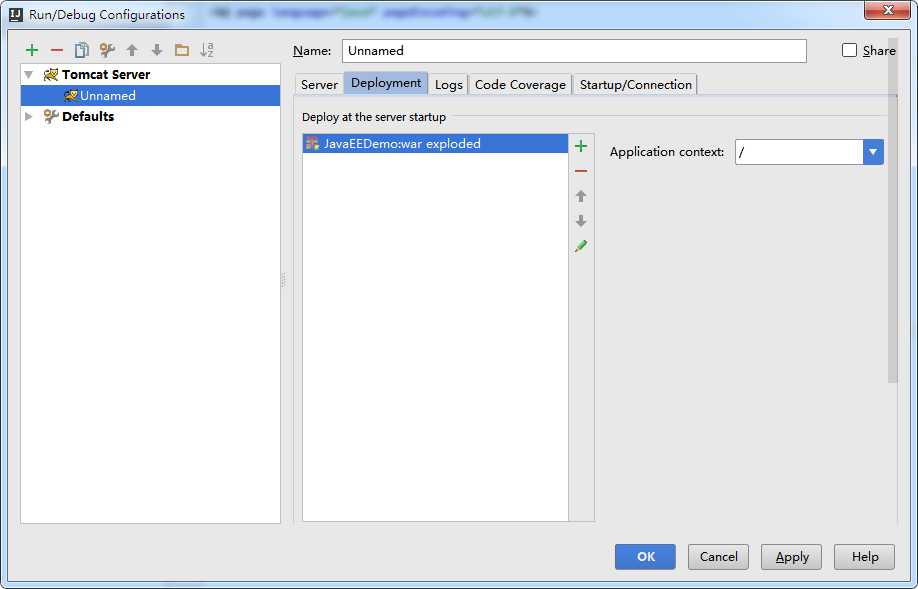Select the Unnamed configuration in the tree

(x=150, y=95)
